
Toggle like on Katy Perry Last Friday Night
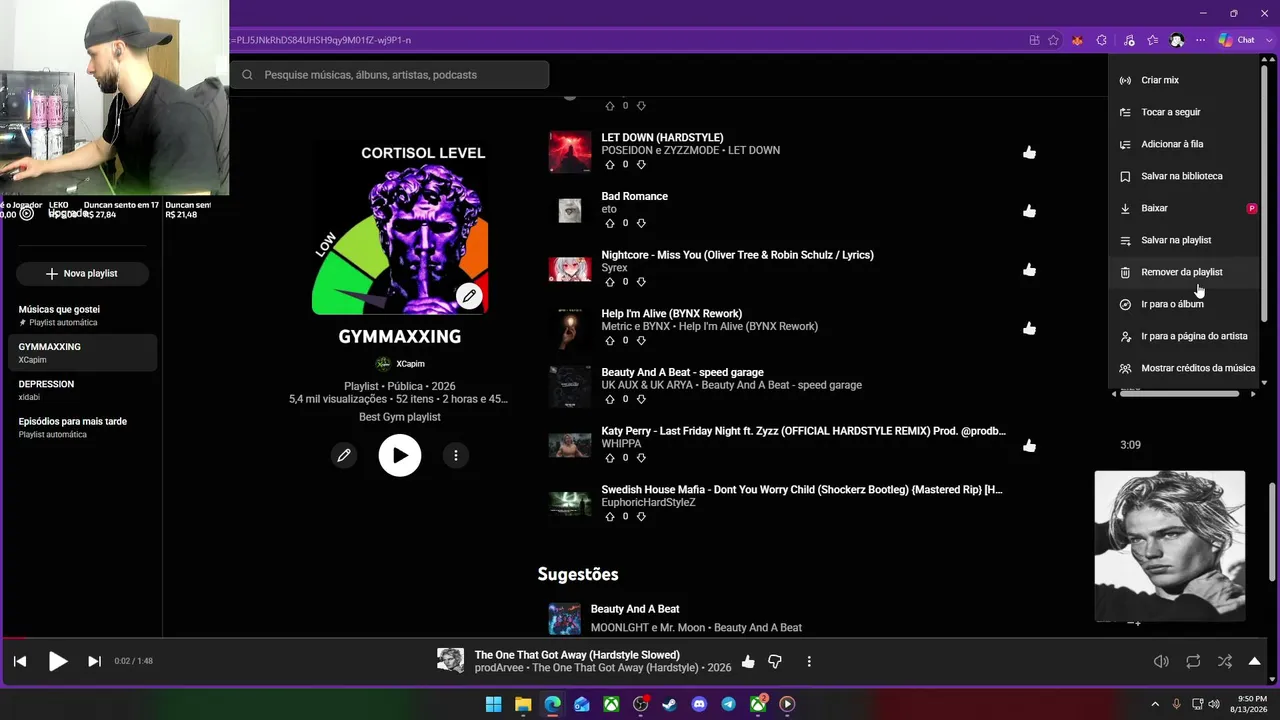1029,446
